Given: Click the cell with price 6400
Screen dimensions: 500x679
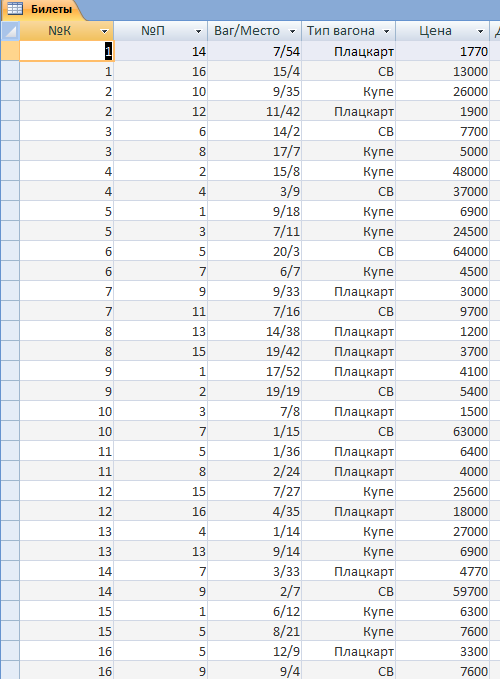Looking at the screenshot, I should pos(442,451).
